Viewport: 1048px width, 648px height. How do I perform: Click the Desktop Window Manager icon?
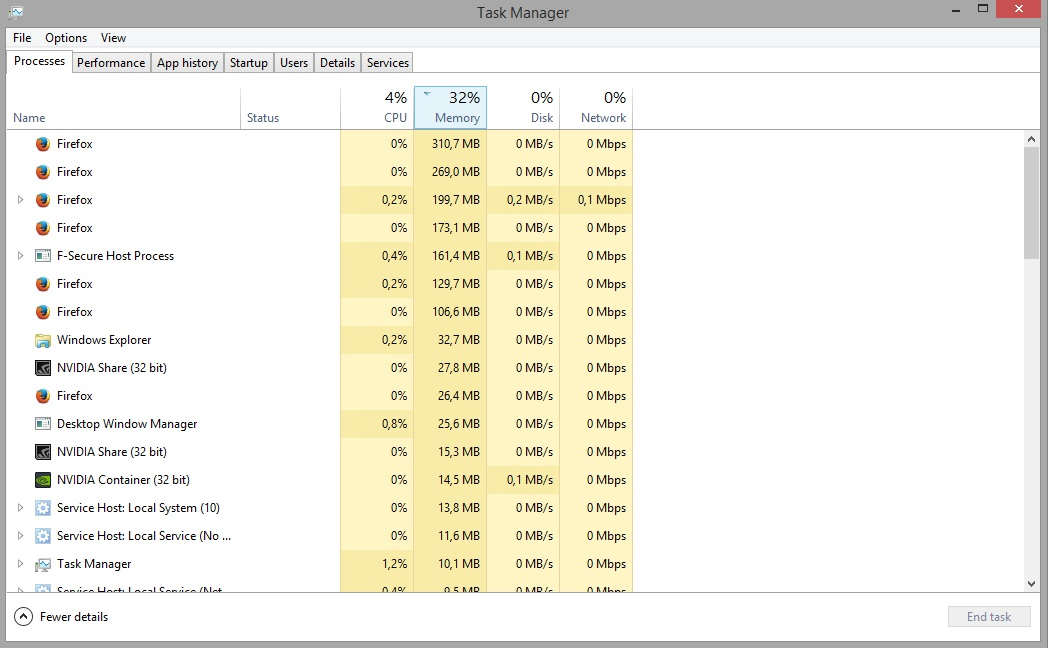coord(43,424)
